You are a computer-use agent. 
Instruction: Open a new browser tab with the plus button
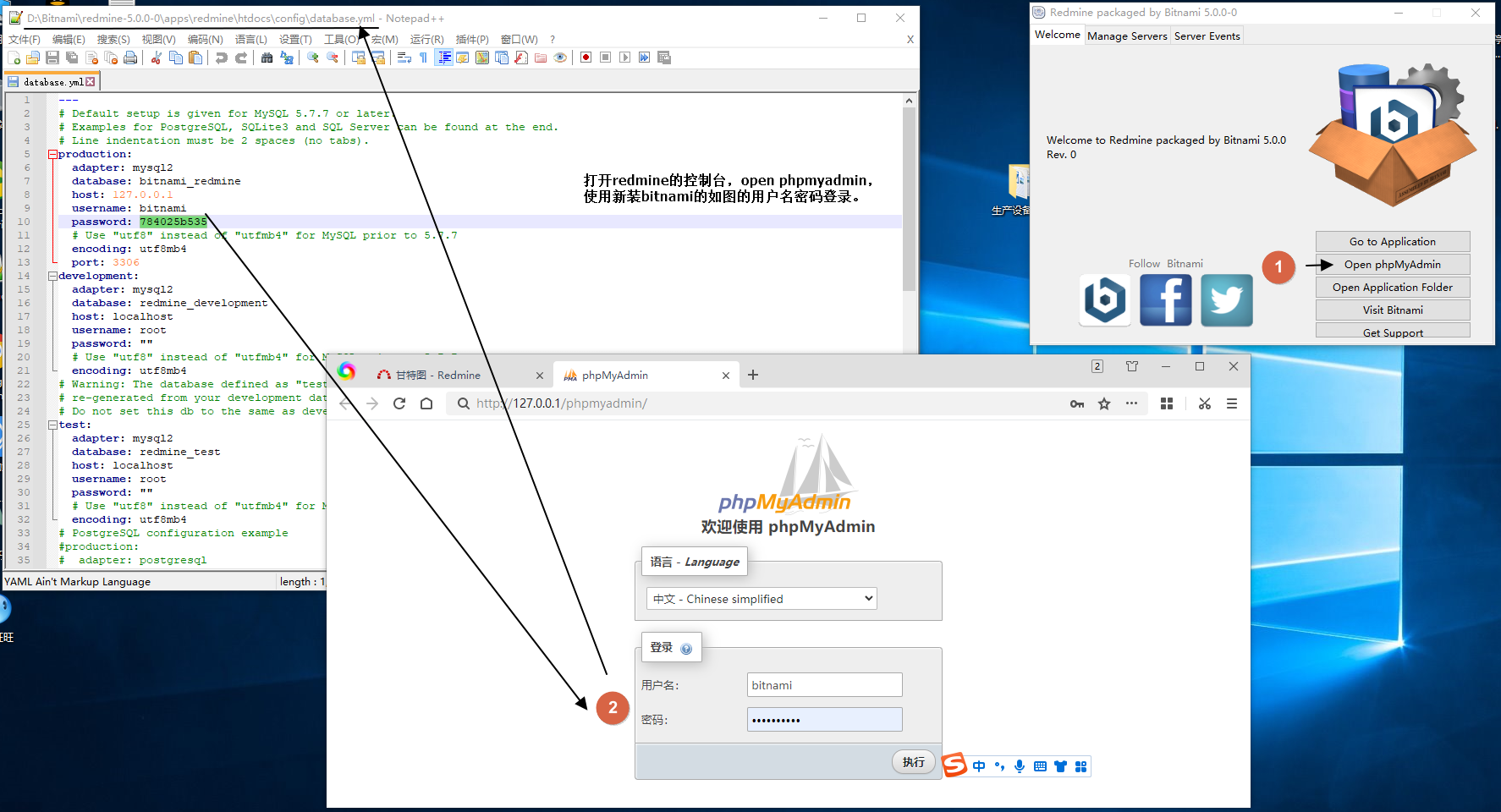click(753, 375)
